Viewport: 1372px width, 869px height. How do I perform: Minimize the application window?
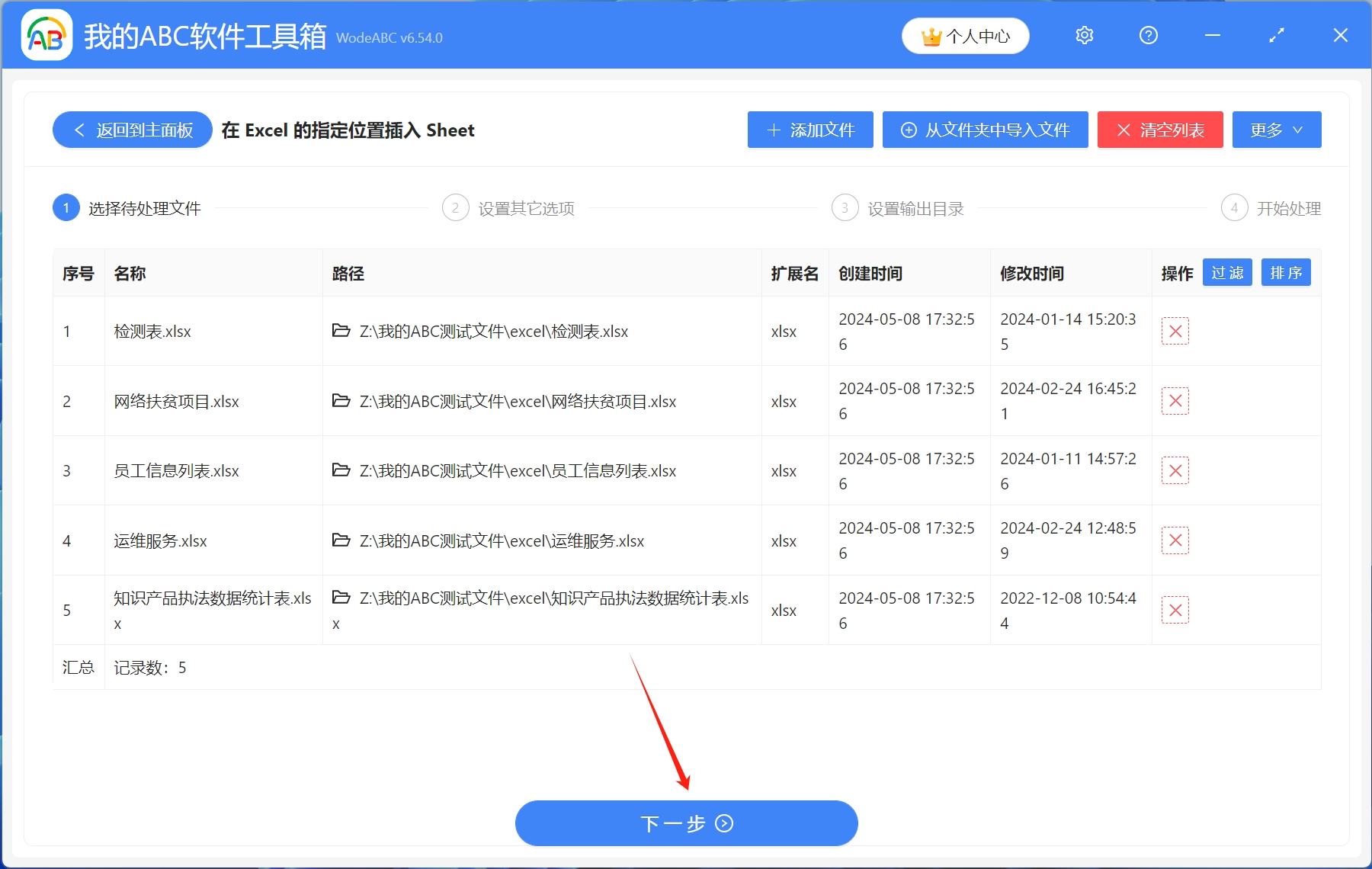(x=1213, y=36)
